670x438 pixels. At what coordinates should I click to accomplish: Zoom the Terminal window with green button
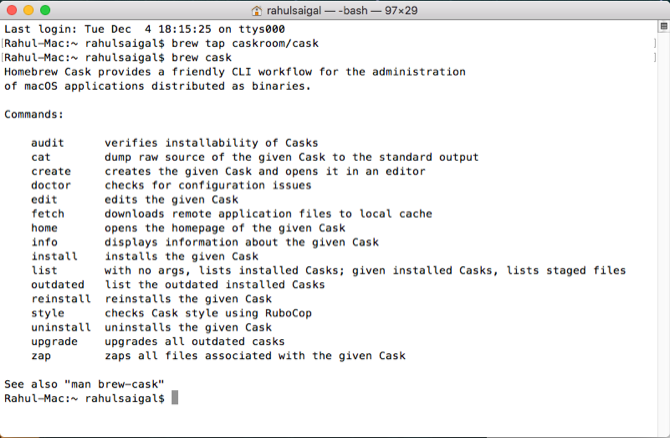coord(53,9)
